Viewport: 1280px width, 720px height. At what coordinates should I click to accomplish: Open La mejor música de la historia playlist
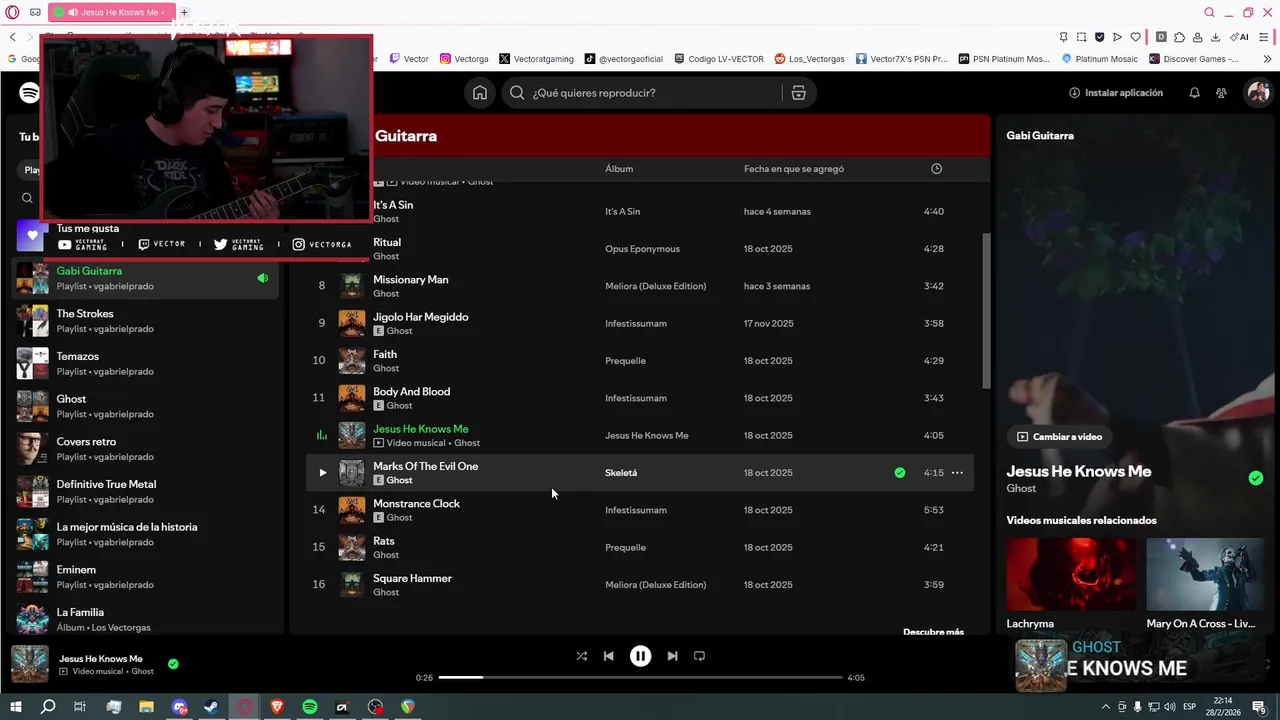click(145, 534)
